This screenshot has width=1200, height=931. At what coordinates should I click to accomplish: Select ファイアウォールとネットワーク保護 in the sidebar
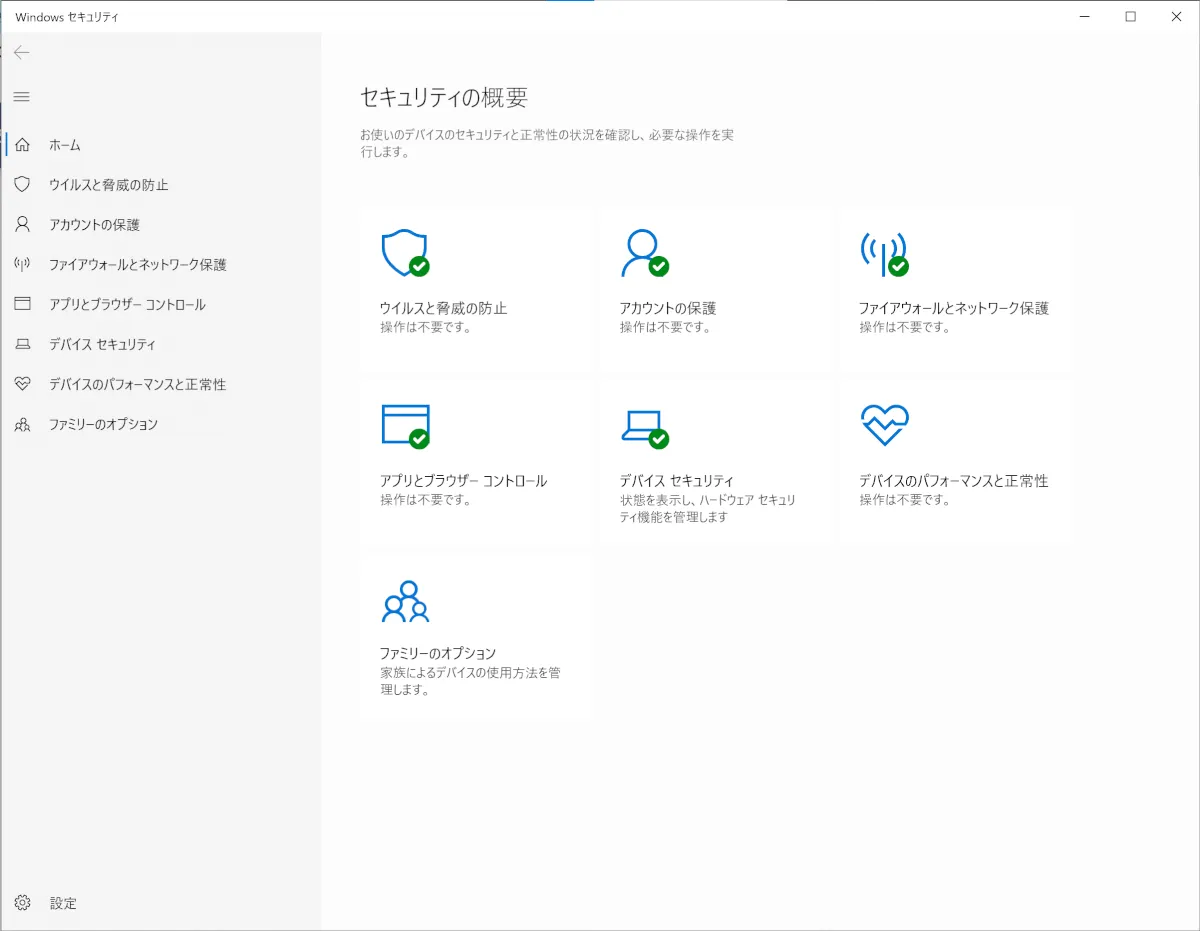pyautogui.click(x=137, y=265)
